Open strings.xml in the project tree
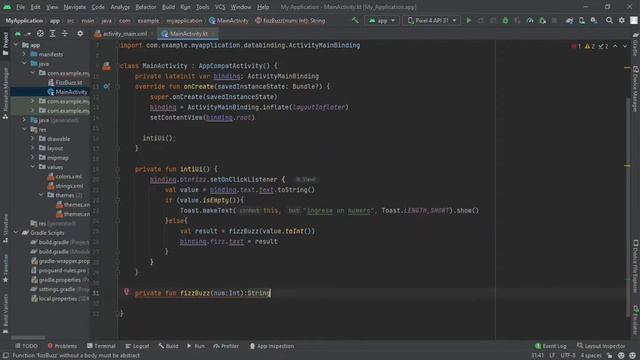This screenshot has height=360, width=640. (65, 186)
